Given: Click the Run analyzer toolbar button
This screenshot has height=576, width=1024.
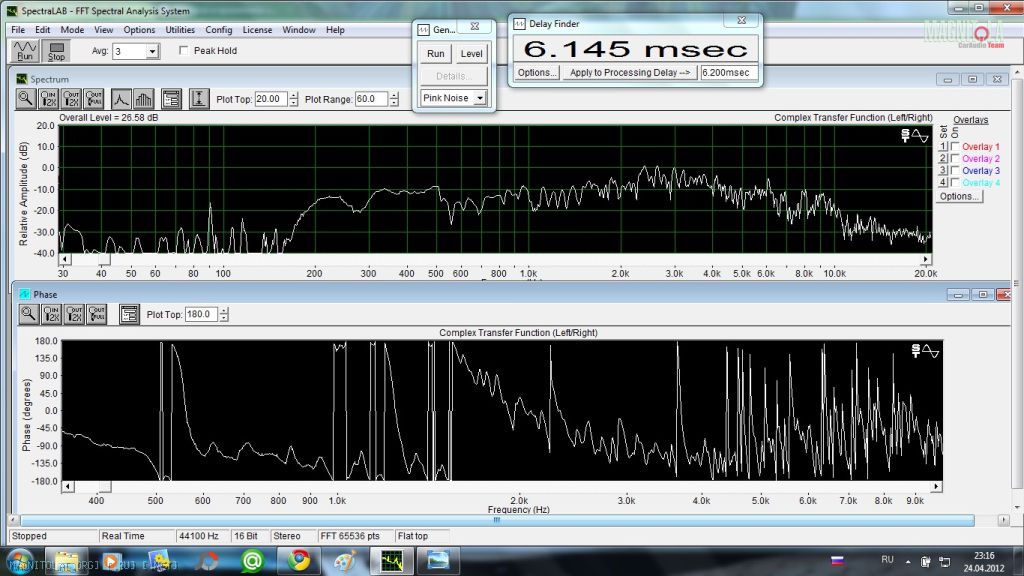Looking at the screenshot, I should 25,51.
